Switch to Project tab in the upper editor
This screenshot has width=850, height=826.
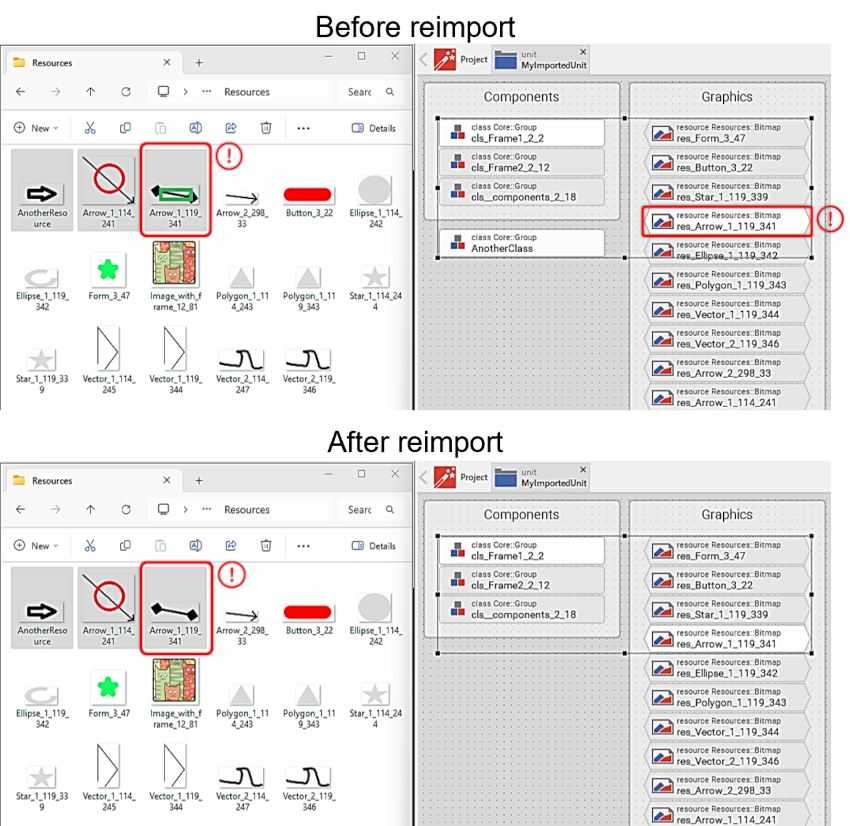point(461,59)
